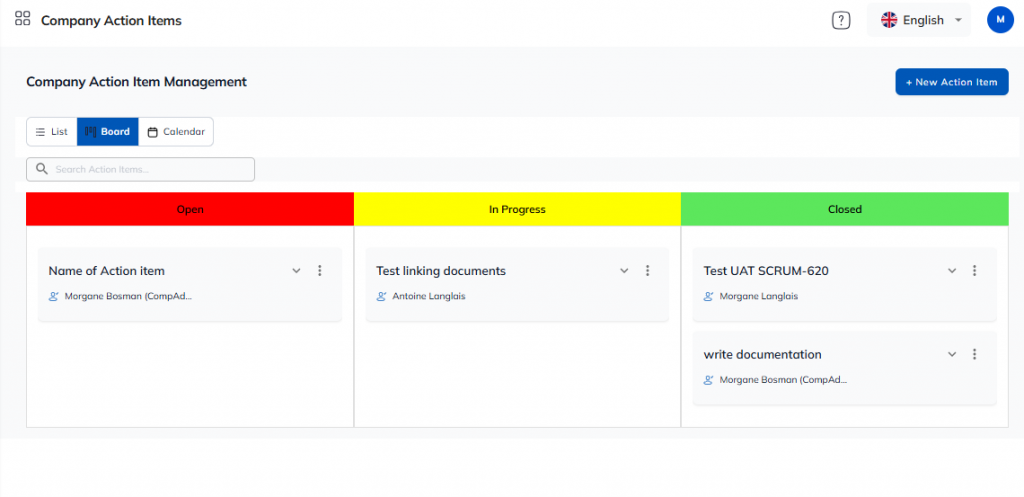This screenshot has height=497, width=1024.
Task: Open the user avatar M menu
Action: pyautogui.click(x=1000, y=20)
